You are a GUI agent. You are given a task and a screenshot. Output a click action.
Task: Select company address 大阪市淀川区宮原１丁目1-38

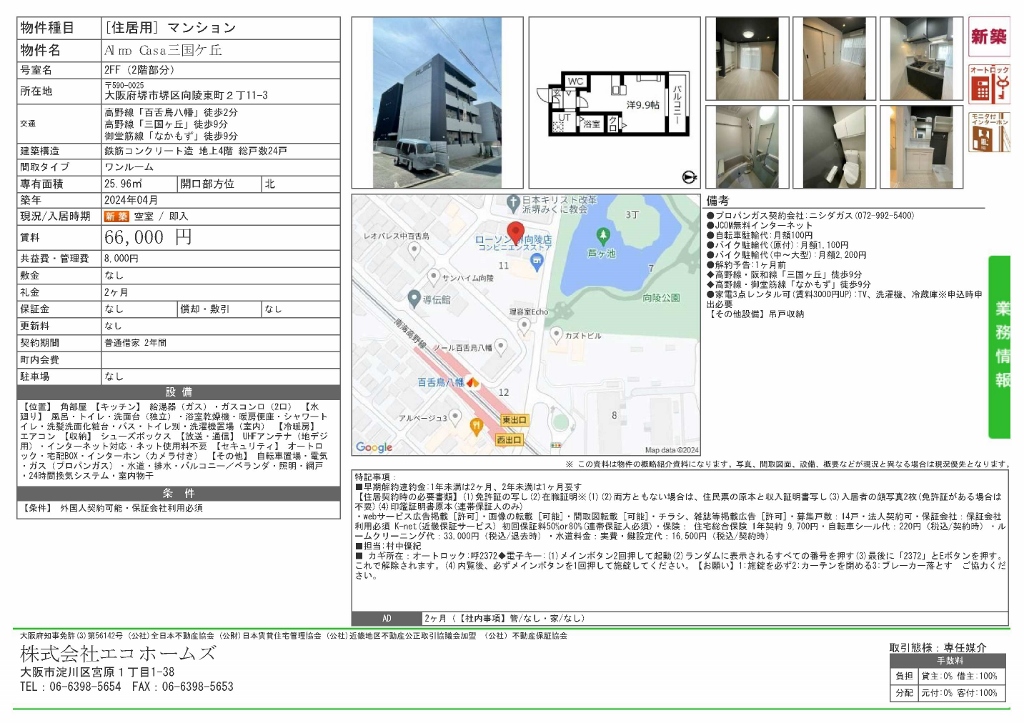point(97,671)
